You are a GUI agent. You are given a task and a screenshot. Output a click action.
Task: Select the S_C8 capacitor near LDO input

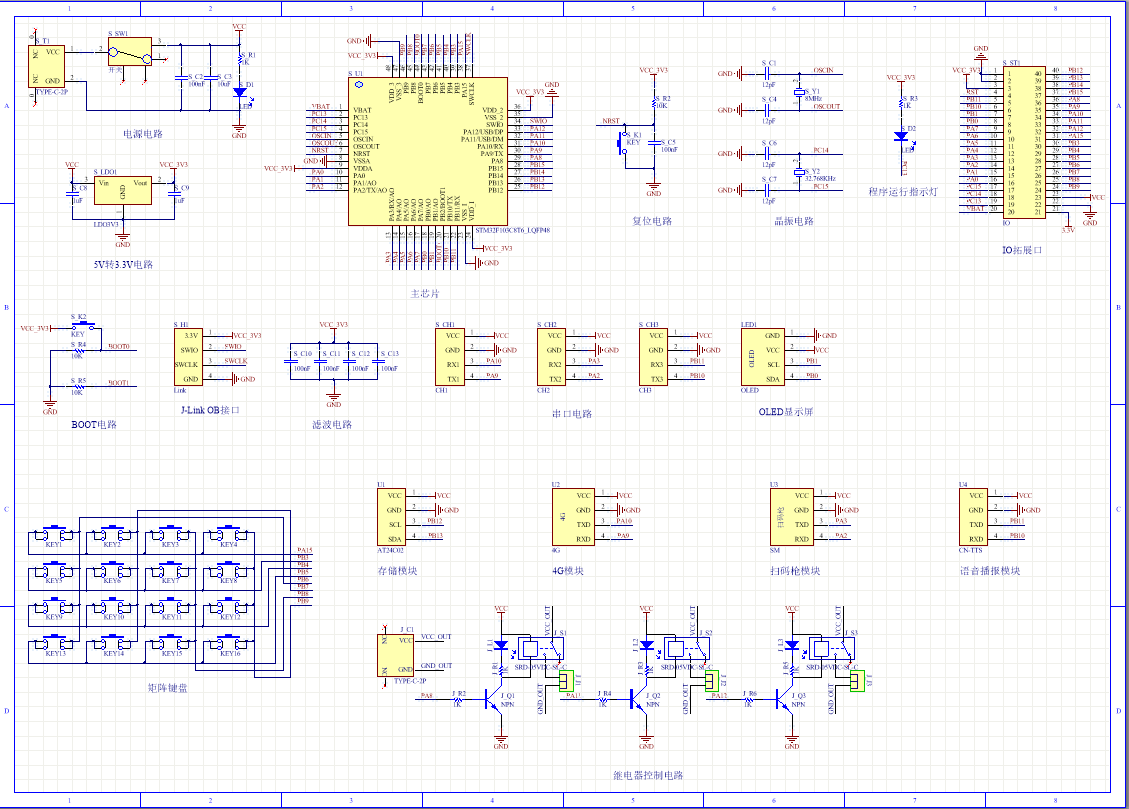click(x=72, y=193)
